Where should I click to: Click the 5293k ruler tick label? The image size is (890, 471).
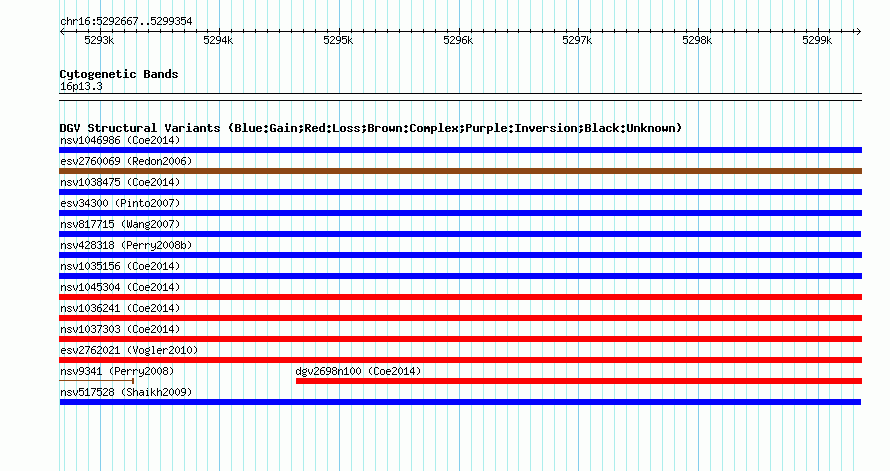point(99,40)
